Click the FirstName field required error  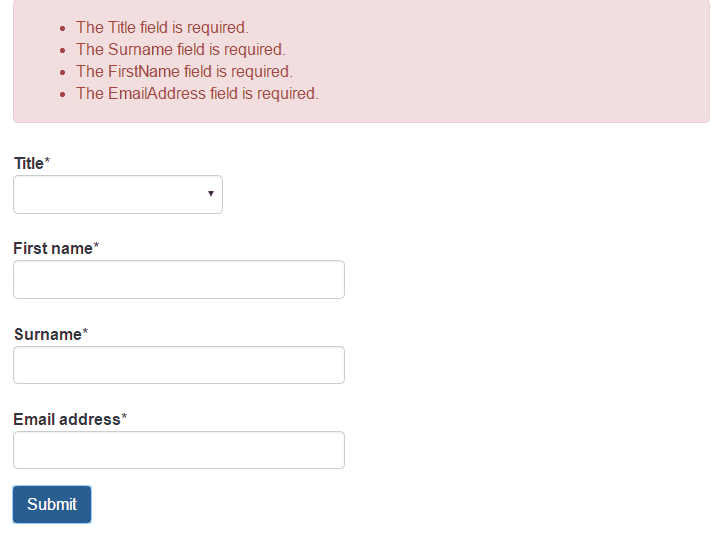tap(184, 71)
